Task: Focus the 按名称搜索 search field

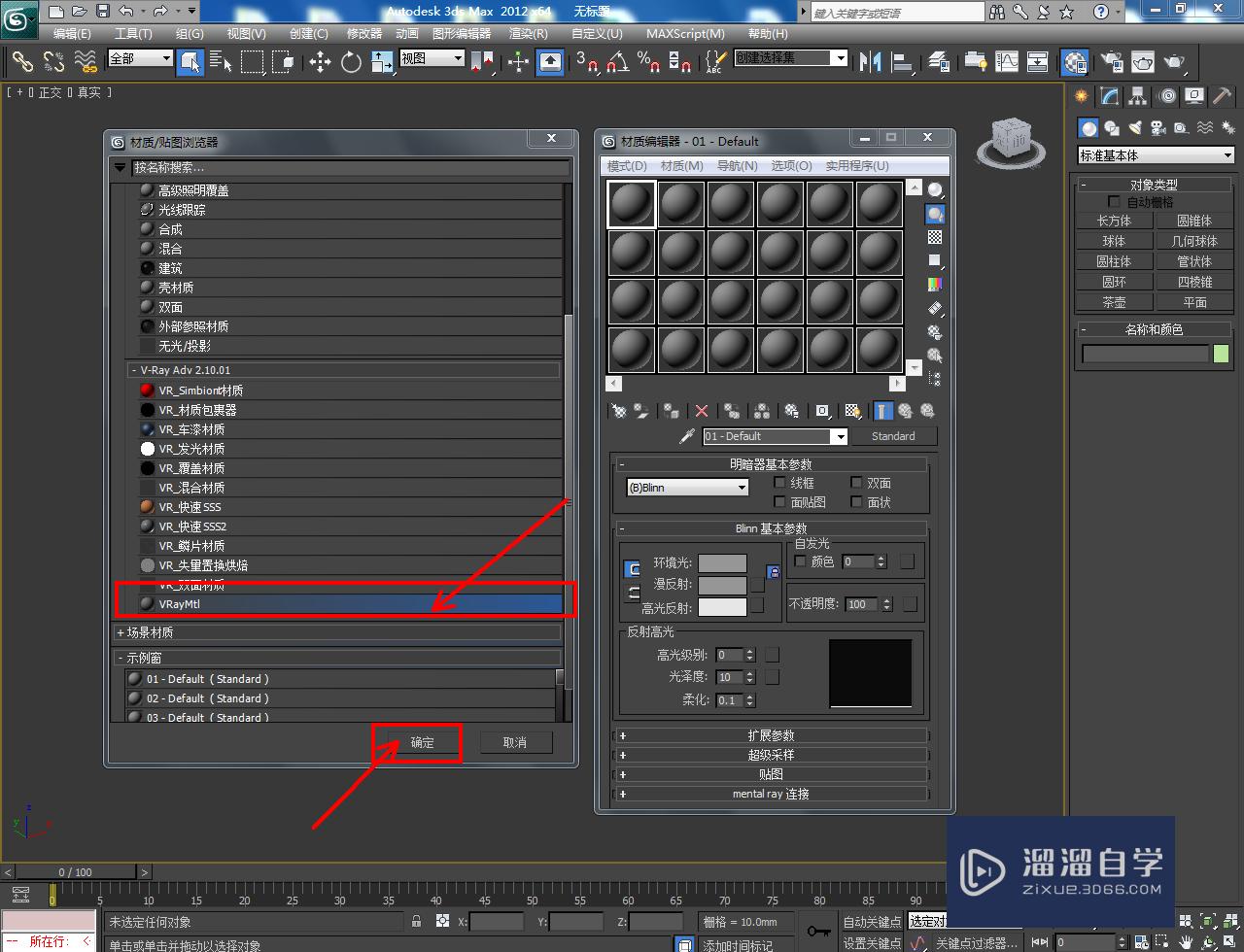Action: click(350, 167)
